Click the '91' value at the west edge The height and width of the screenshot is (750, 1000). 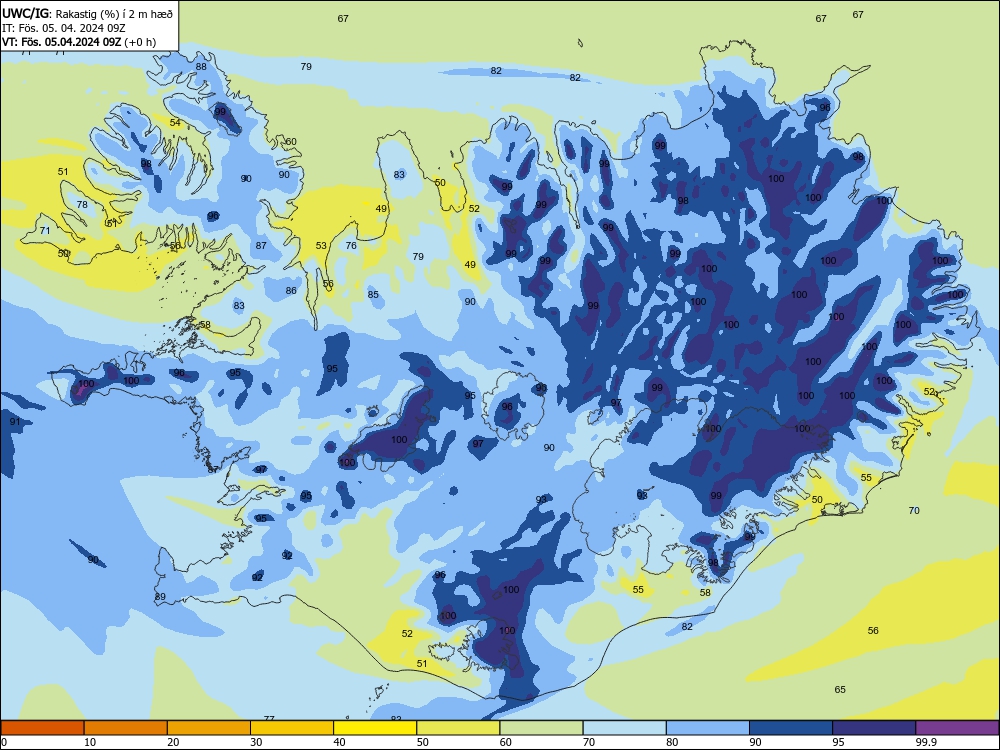pyautogui.click(x=15, y=422)
